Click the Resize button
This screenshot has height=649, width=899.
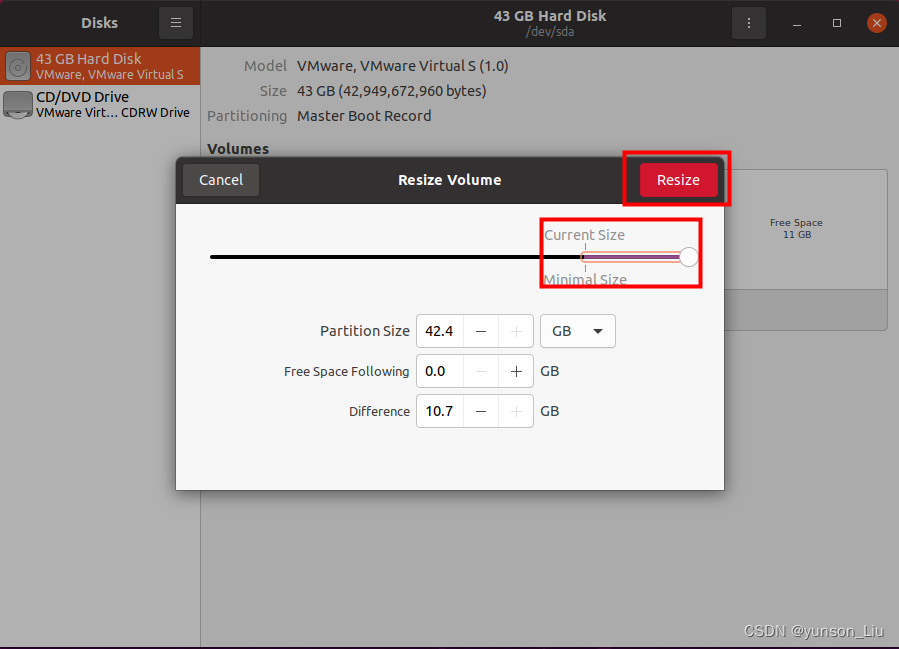(678, 180)
